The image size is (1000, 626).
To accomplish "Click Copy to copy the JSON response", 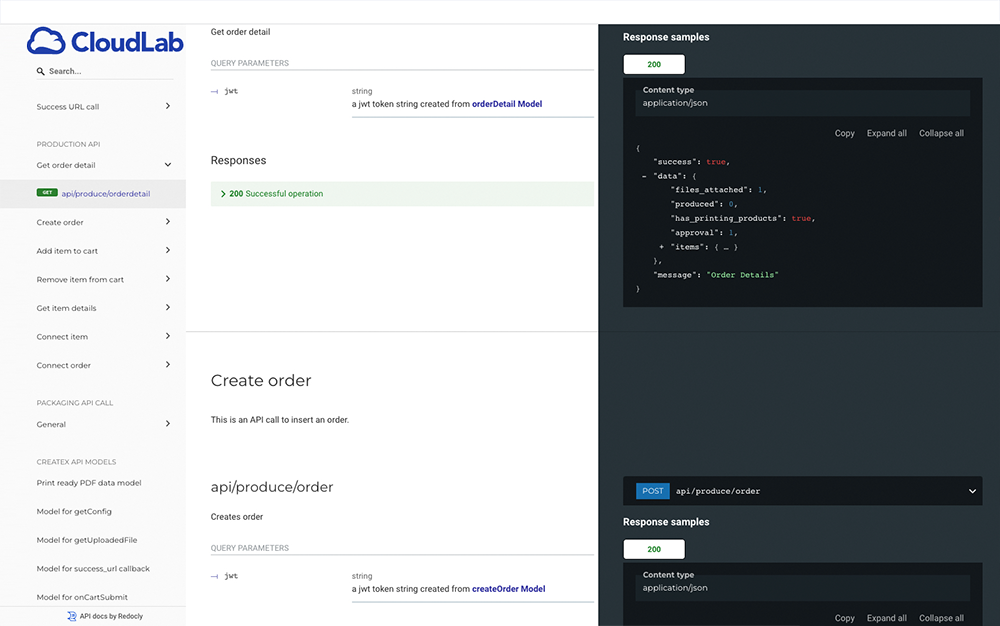I will coord(844,133).
